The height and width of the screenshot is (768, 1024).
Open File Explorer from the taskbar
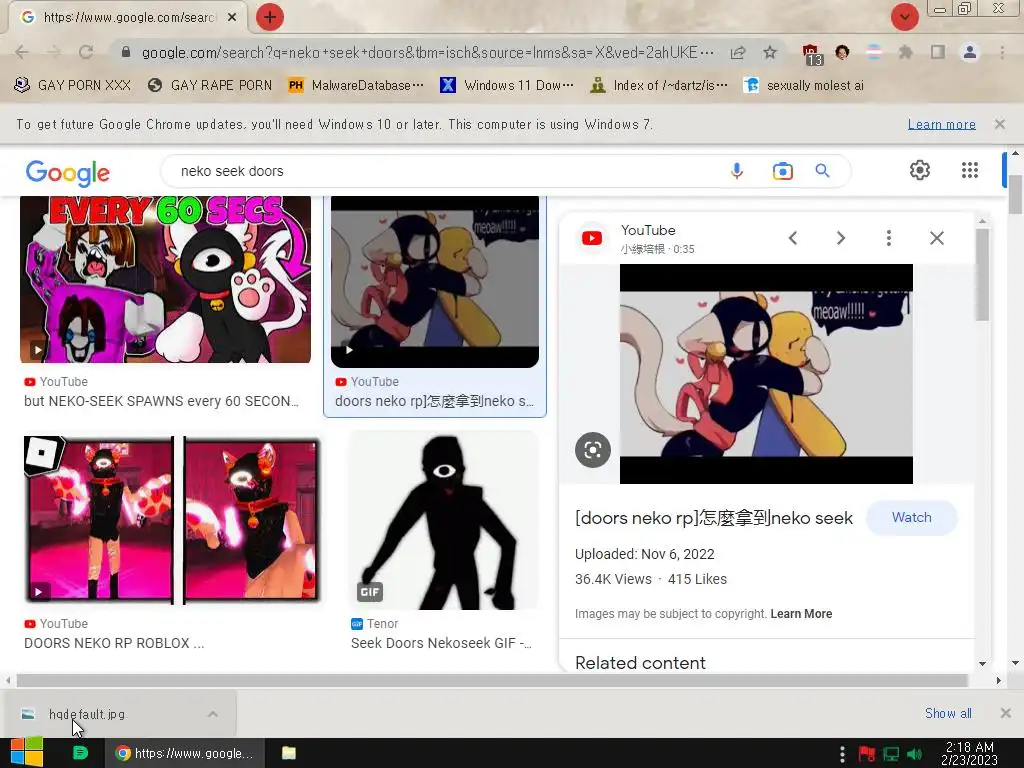tap(289, 753)
